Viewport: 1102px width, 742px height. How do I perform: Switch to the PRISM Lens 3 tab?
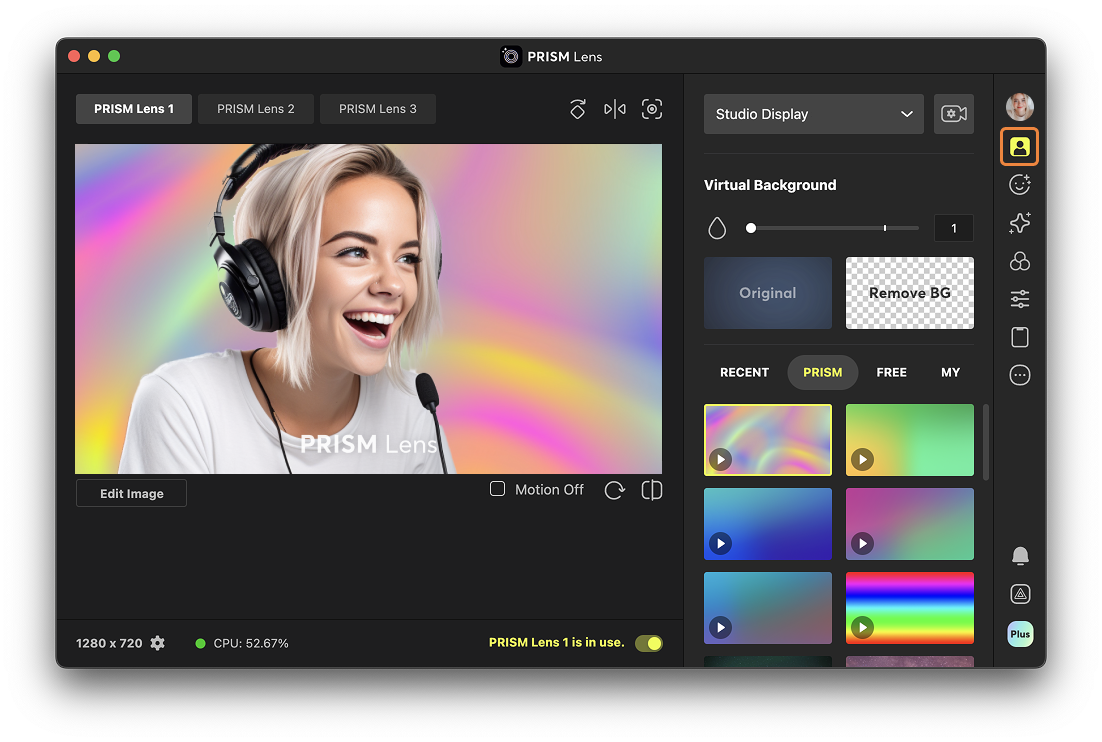(x=377, y=109)
